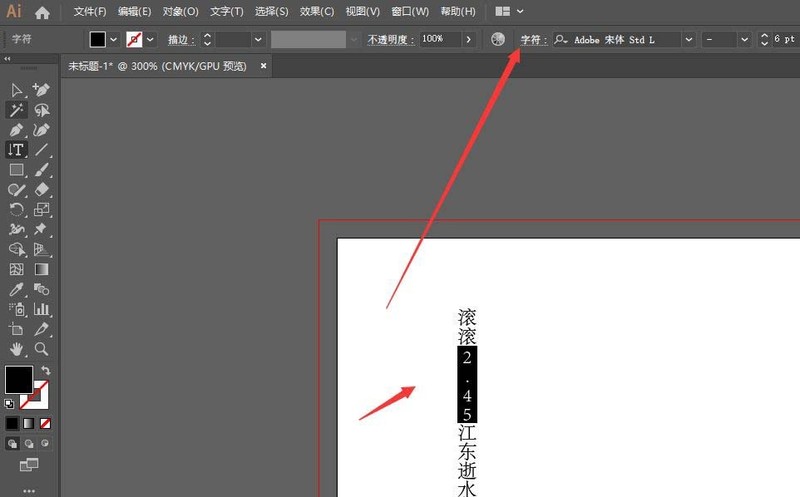Viewport: 800px width, 497px height.
Task: Select the Zoom magnifier tool
Action: click(x=42, y=349)
